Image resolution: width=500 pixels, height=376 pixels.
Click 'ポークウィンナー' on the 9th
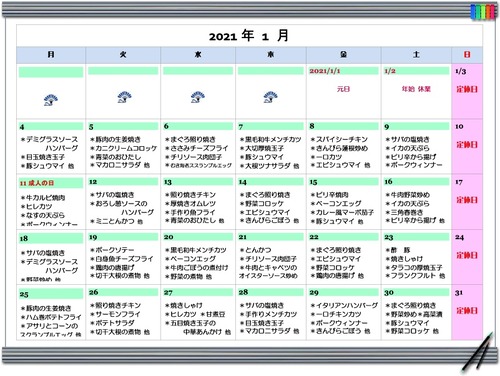click(x=416, y=165)
